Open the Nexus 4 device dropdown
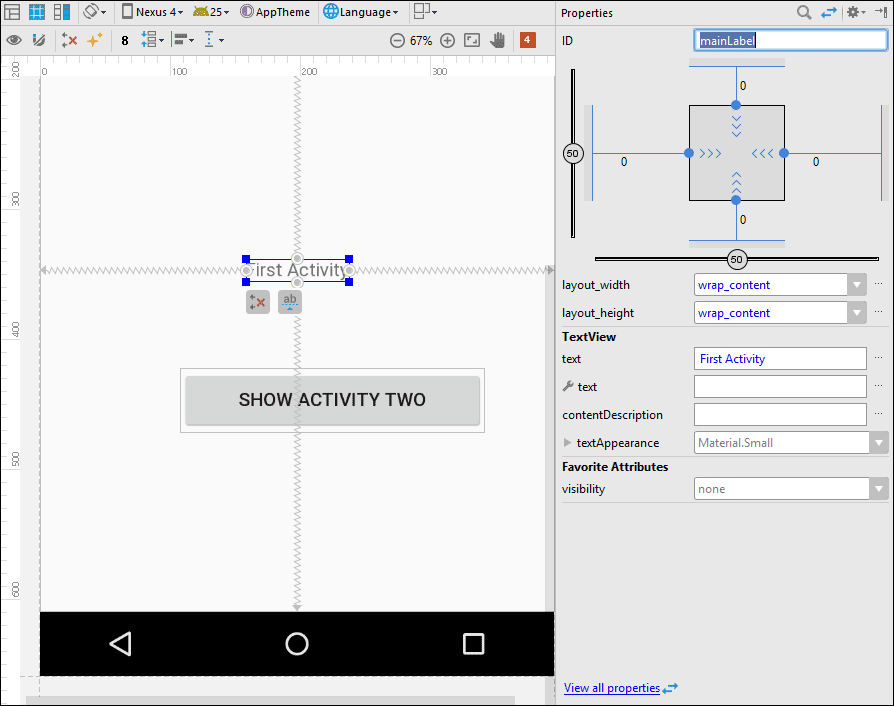Viewport: 894px width, 706px height. click(x=153, y=12)
